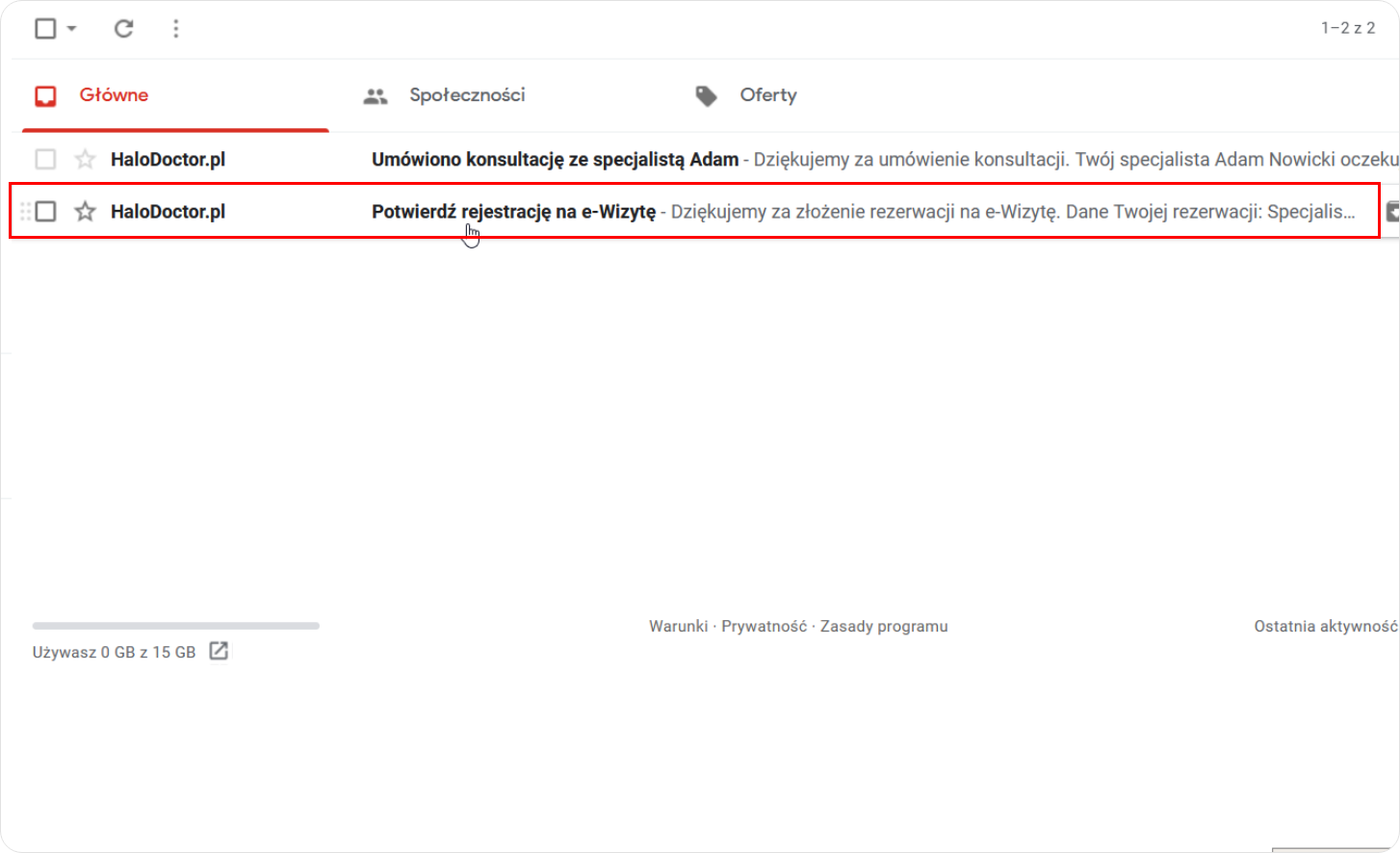Refresh the inbox with the reload icon
The width and height of the screenshot is (1400, 853).
(x=123, y=29)
